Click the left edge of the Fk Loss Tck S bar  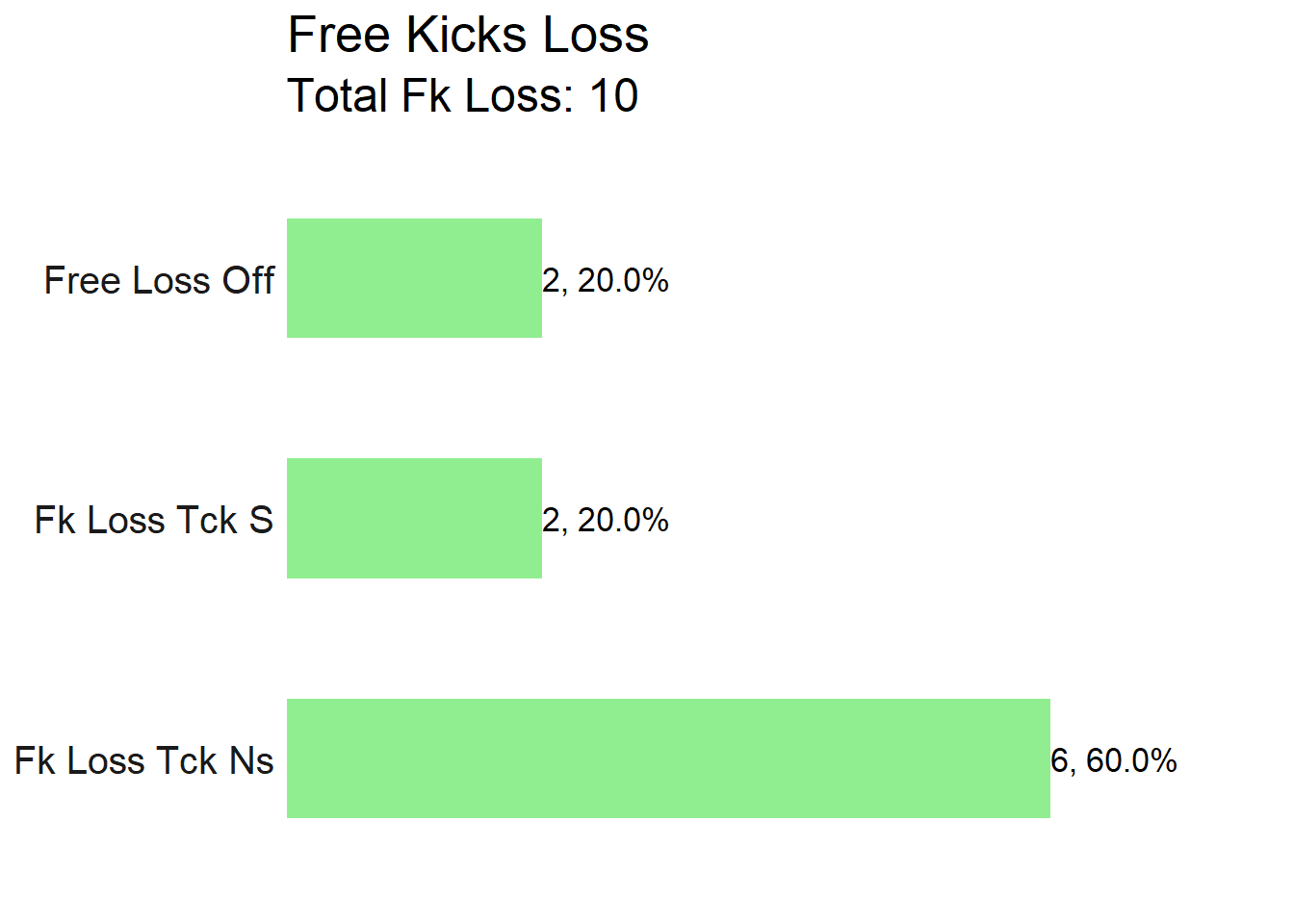(x=289, y=518)
